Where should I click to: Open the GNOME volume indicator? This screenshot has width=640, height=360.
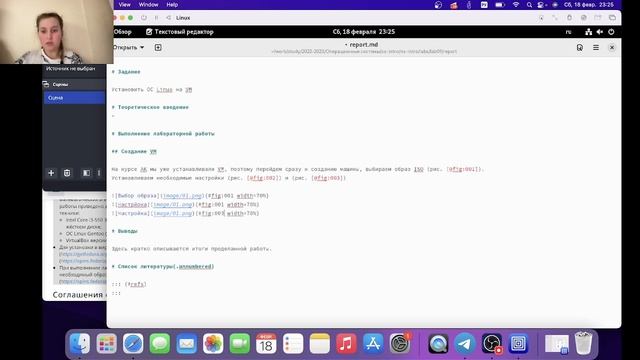pos(600,32)
